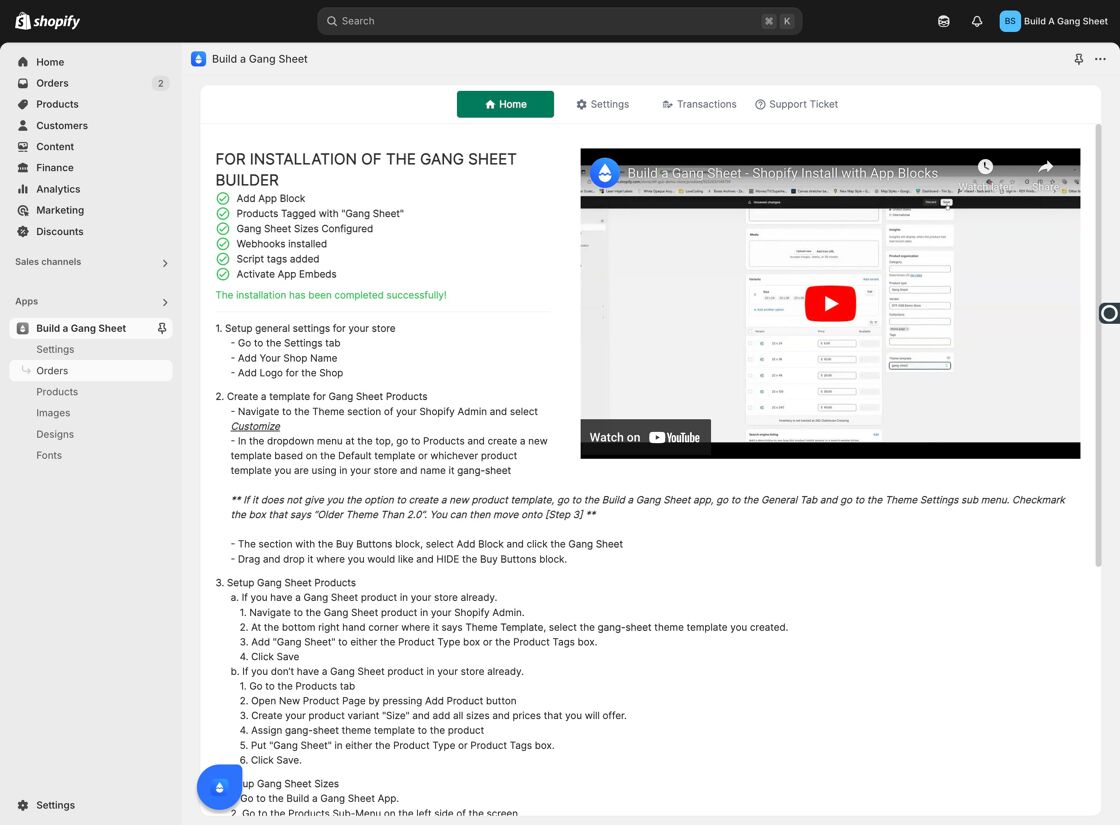1120x825 pixels.
Task: Switch to the Transactions tab
Action: pyautogui.click(x=699, y=104)
